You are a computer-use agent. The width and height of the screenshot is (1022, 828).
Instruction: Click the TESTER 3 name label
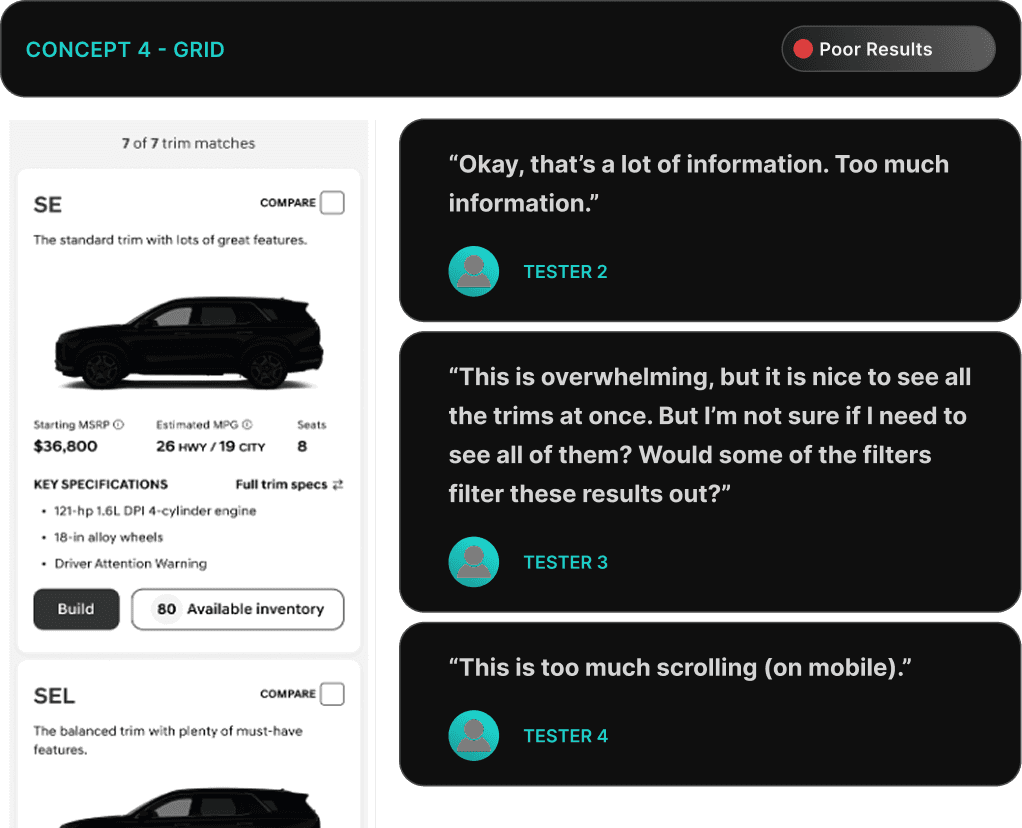click(x=565, y=563)
